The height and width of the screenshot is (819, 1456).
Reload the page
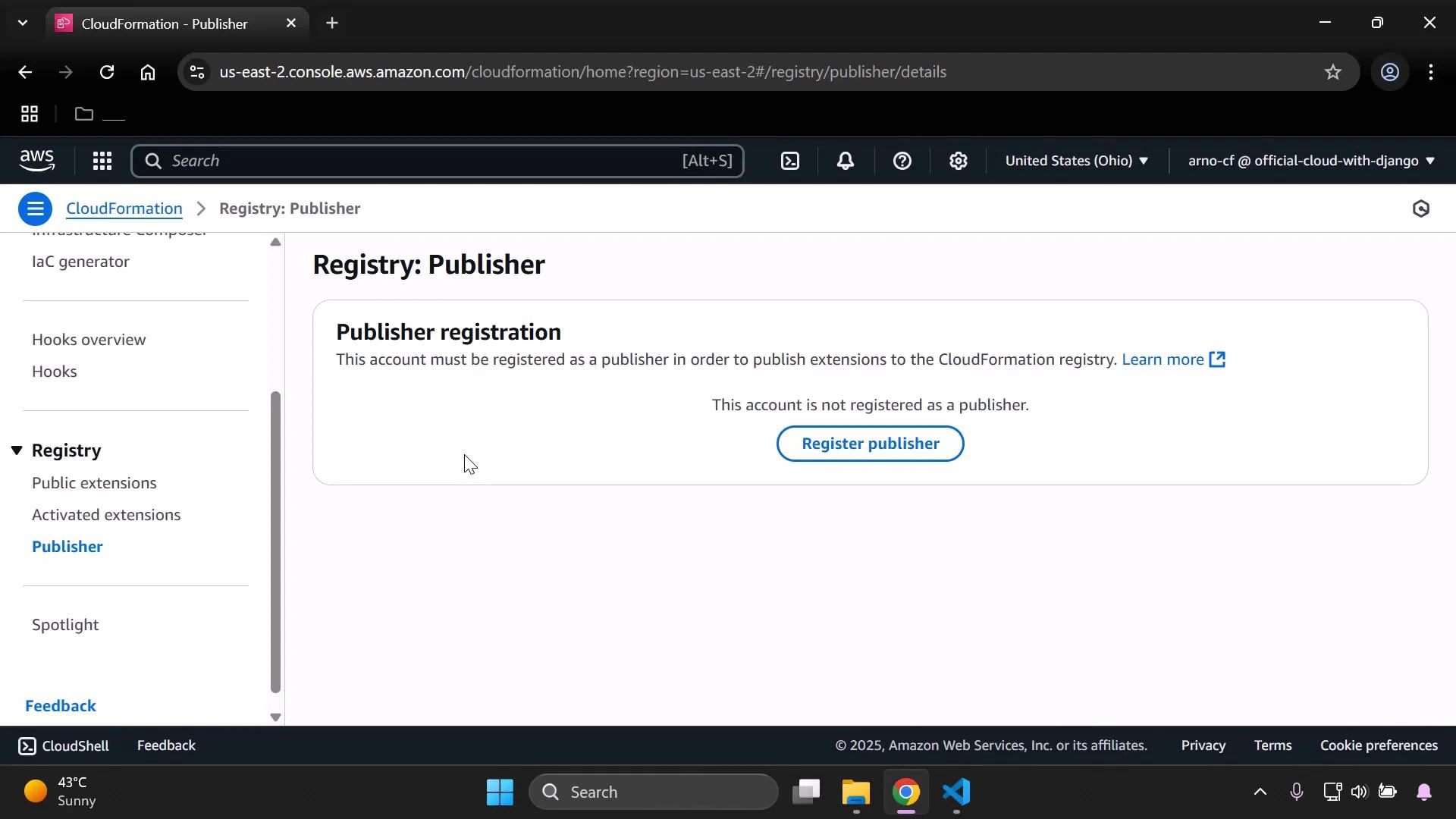pos(107,72)
